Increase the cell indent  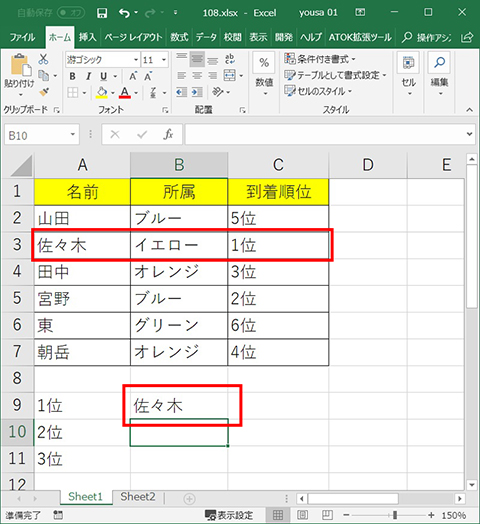(x=197, y=92)
